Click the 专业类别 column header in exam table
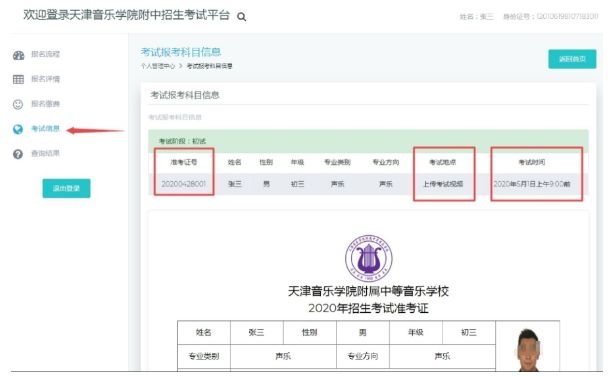 [337, 162]
